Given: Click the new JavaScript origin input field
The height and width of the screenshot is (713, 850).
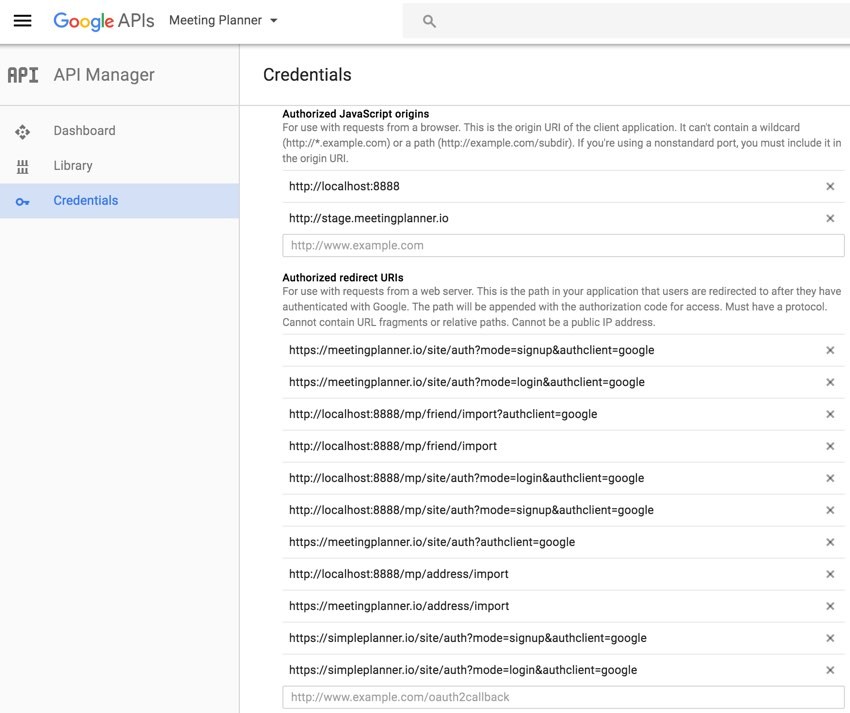Looking at the screenshot, I should (563, 245).
